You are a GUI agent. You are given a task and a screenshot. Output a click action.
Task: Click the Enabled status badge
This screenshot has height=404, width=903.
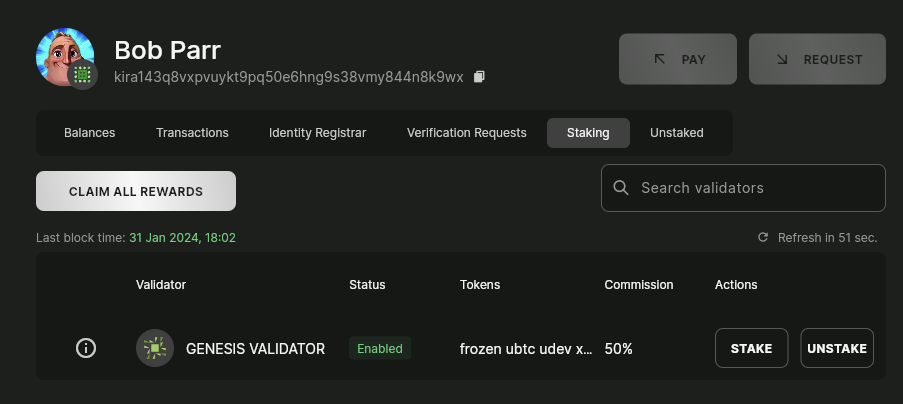tap(380, 349)
